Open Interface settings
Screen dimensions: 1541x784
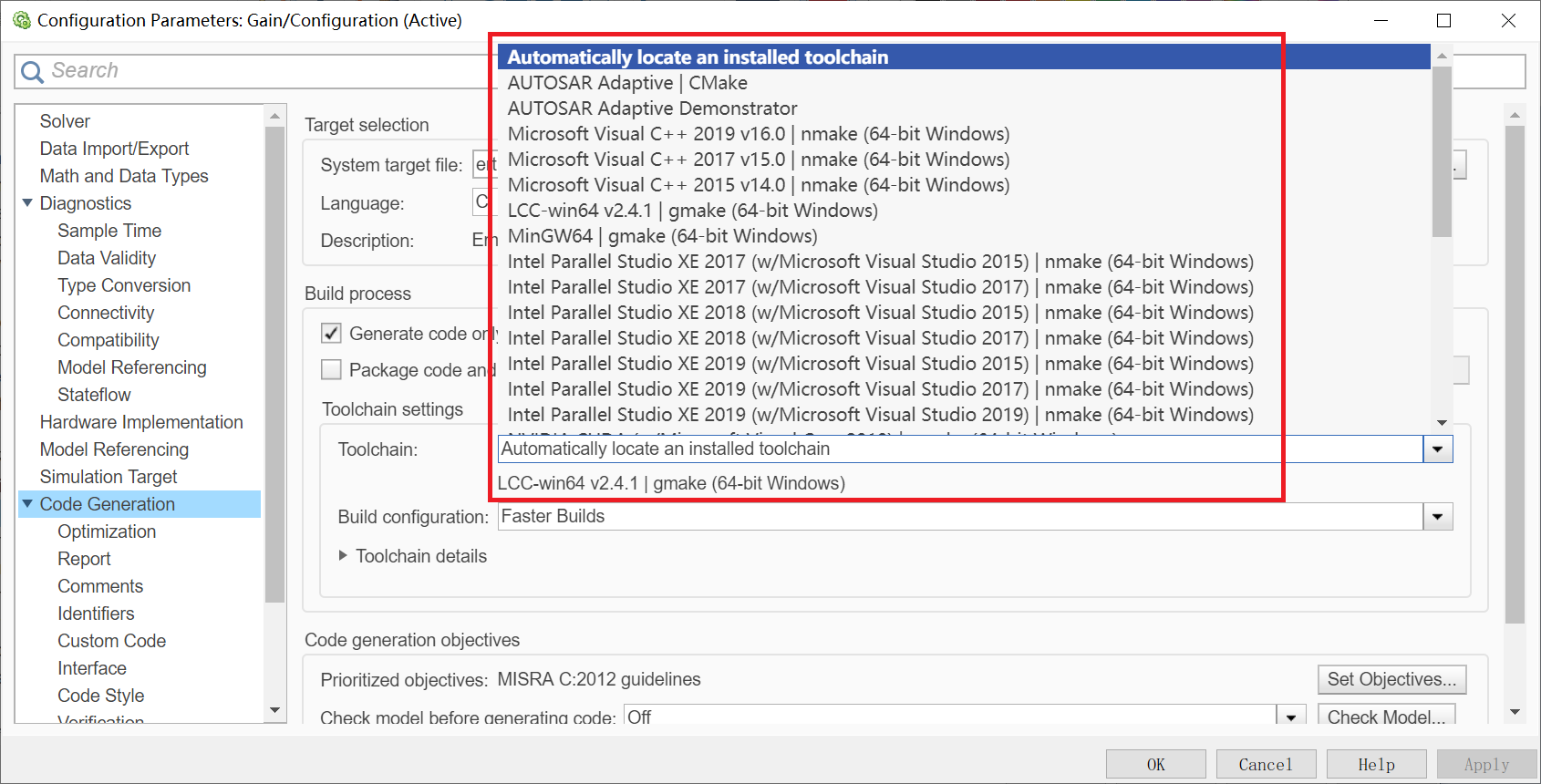pyautogui.click(x=92, y=668)
